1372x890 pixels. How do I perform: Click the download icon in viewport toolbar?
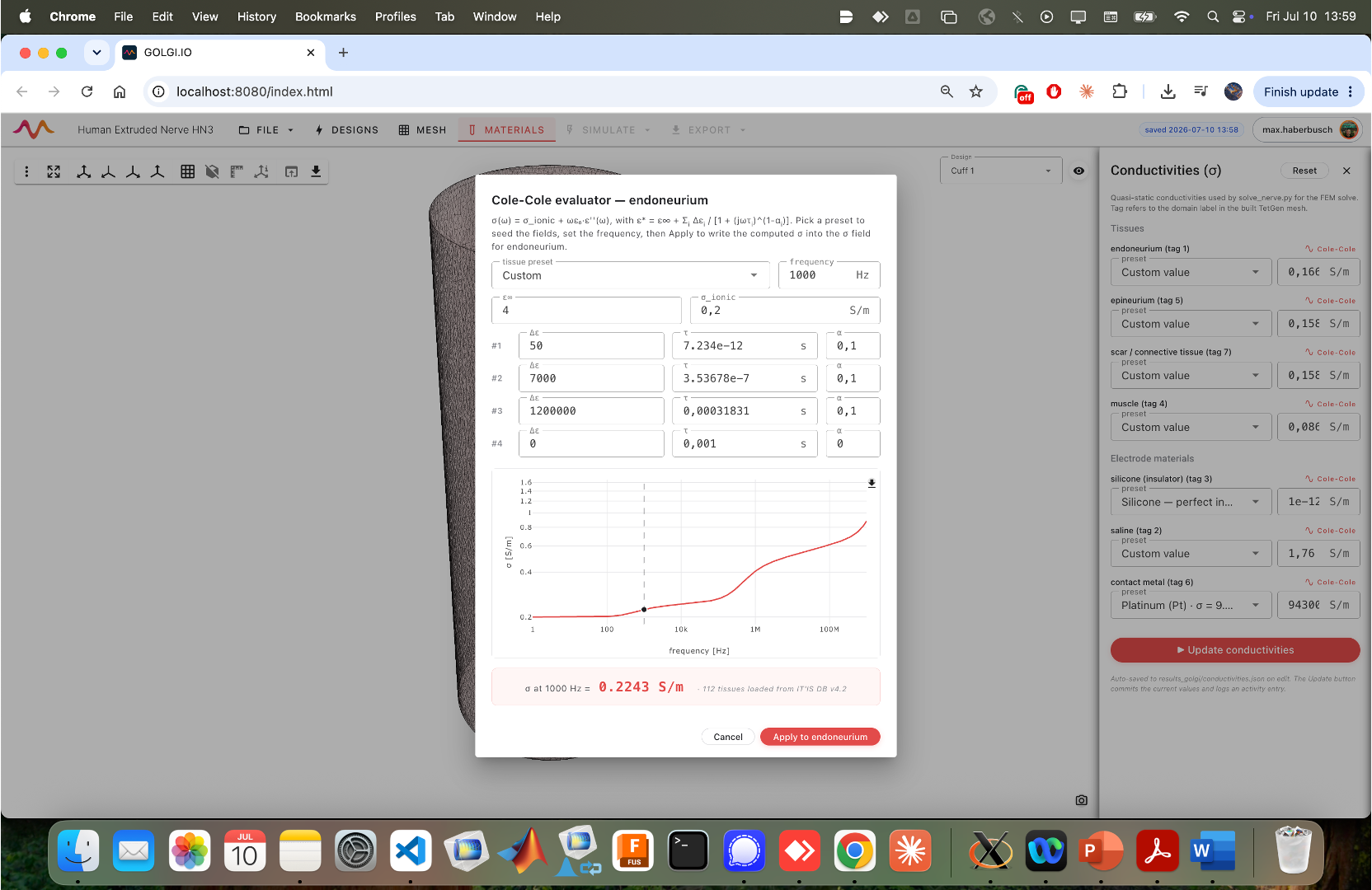point(316,171)
